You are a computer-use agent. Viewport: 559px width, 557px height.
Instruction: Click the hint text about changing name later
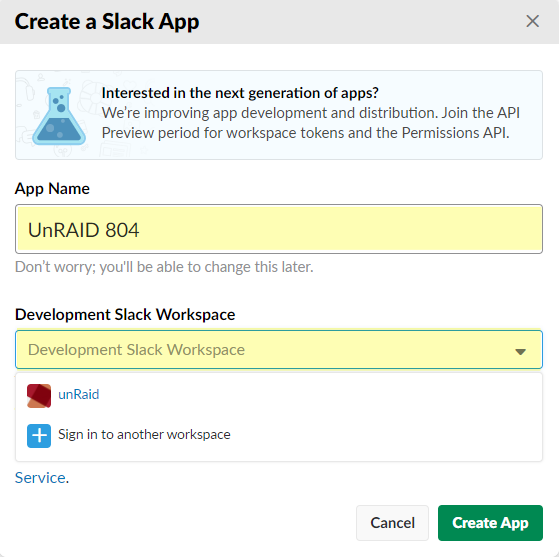pos(164,267)
